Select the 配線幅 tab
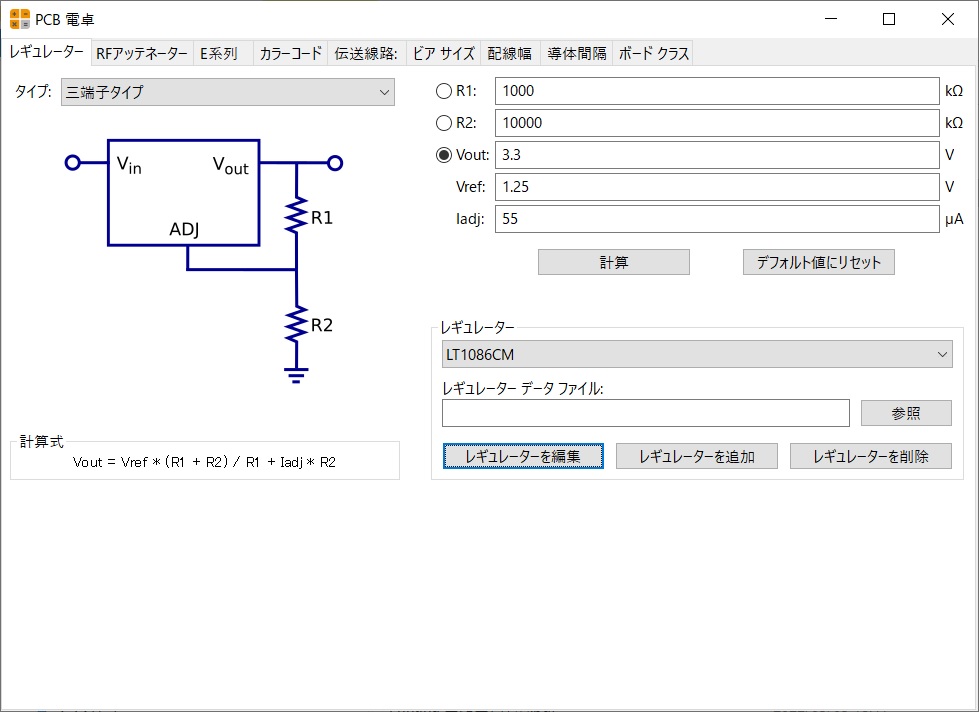979x712 pixels. 509,54
